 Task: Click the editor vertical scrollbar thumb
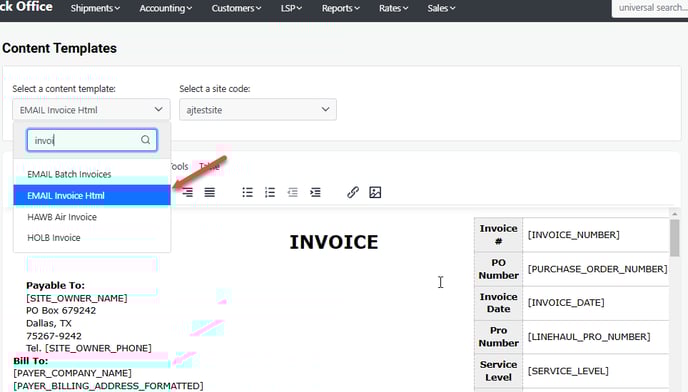coord(674,237)
